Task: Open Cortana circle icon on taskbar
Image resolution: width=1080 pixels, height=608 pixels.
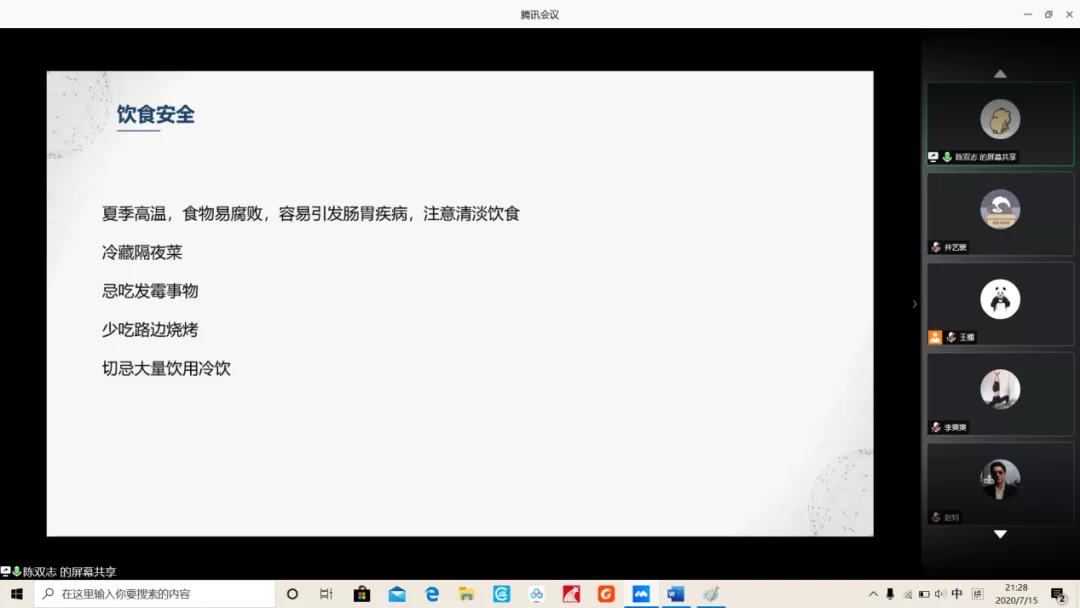Action: tap(292, 594)
